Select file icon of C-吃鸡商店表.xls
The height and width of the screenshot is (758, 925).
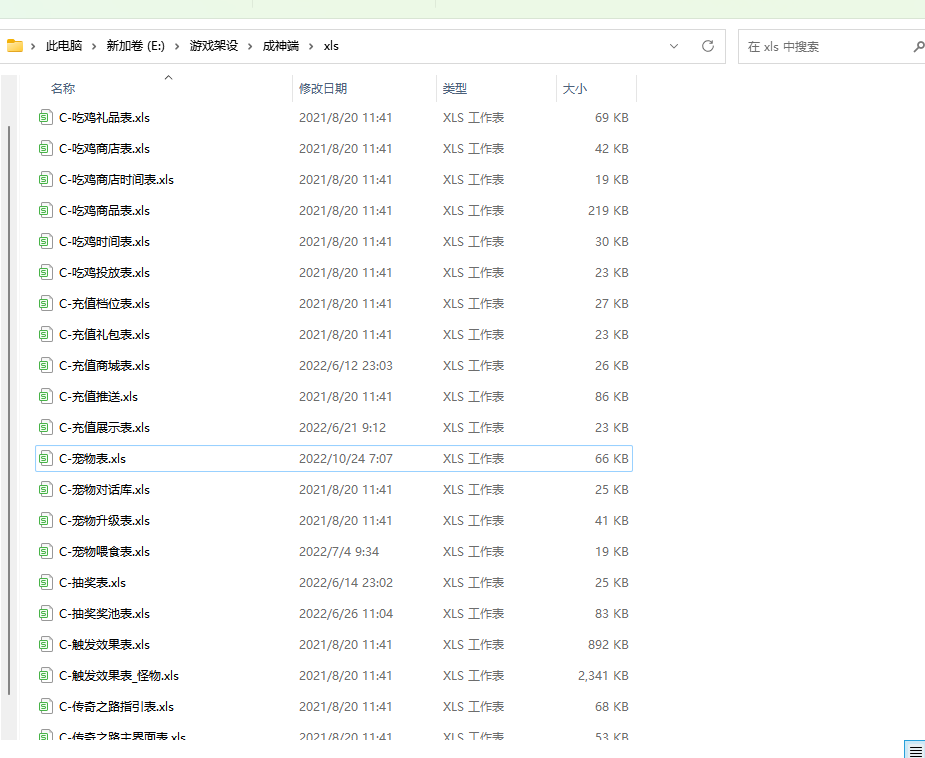point(45,148)
